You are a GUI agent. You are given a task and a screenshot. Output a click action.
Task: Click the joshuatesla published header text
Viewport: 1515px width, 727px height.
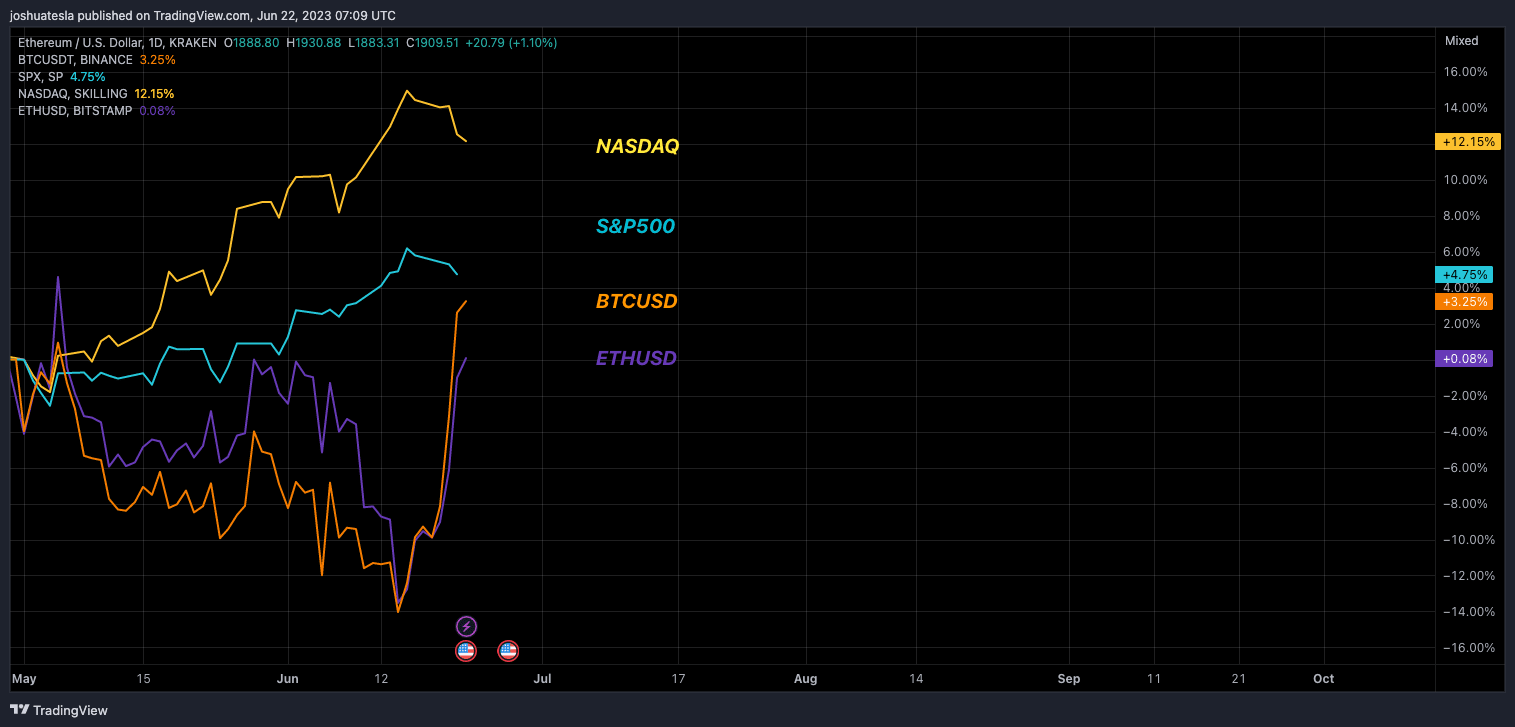[202, 15]
